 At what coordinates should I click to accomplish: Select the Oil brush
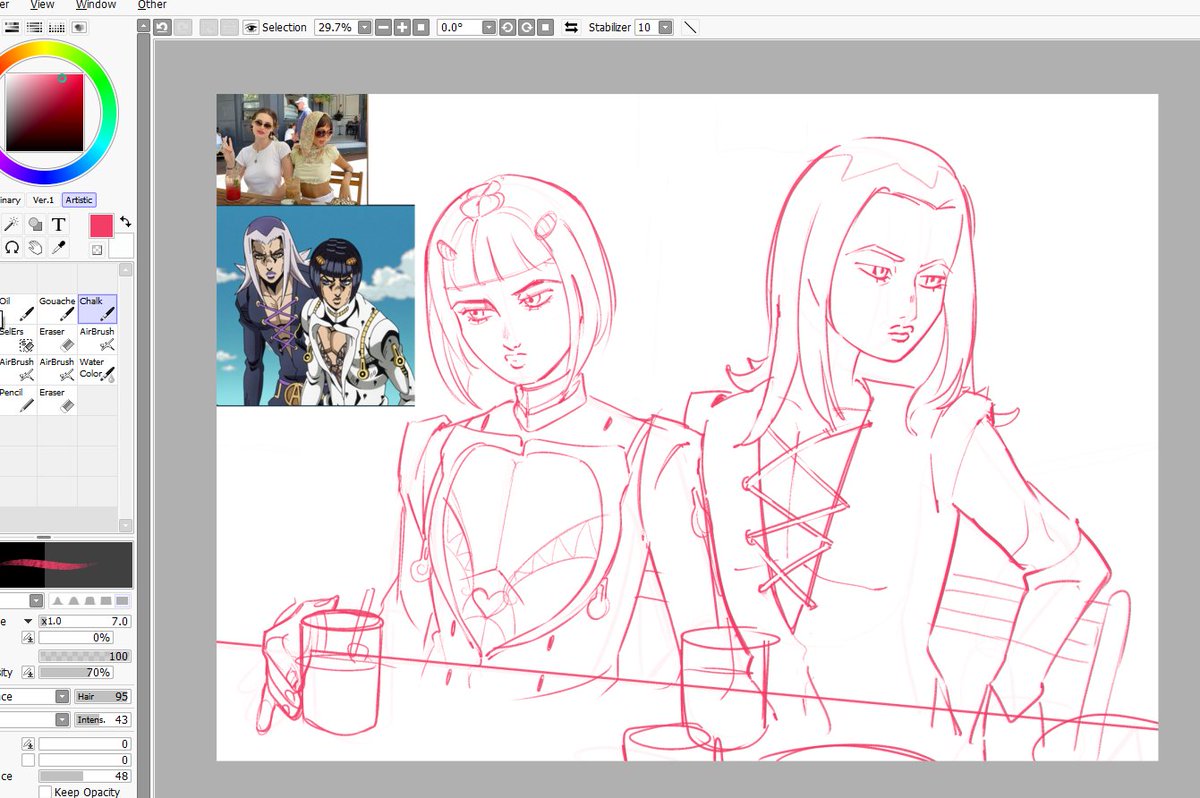click(x=18, y=309)
